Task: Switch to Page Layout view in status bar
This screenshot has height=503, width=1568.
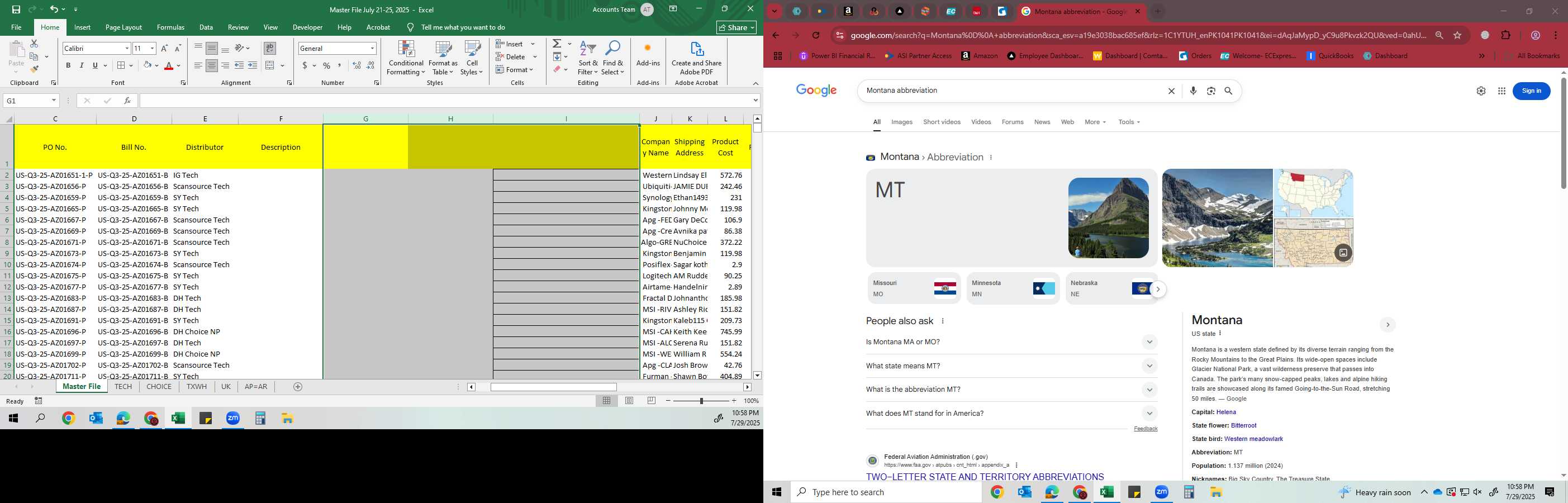Action: [x=629, y=401]
